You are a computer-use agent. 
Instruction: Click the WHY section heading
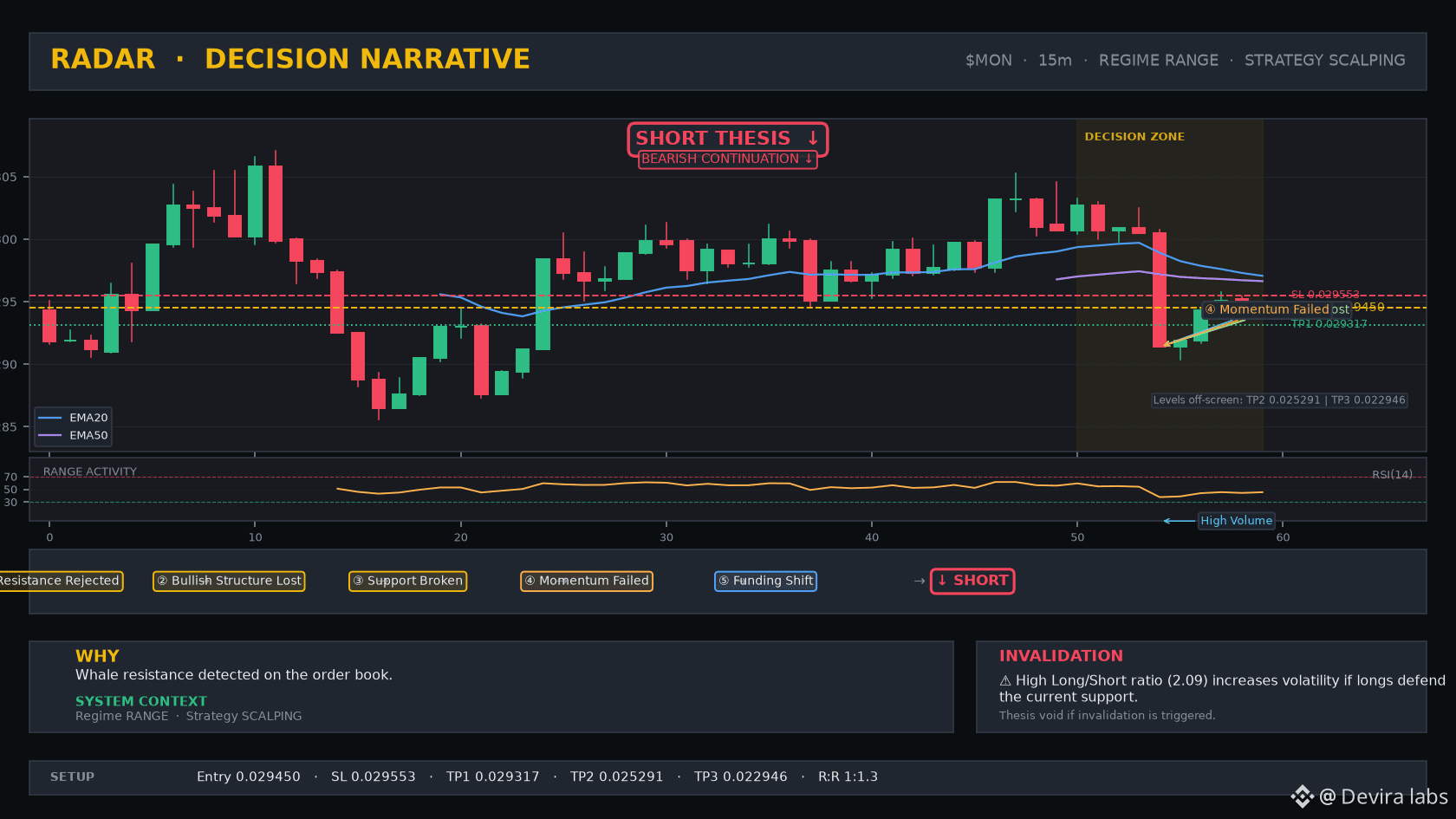click(97, 656)
